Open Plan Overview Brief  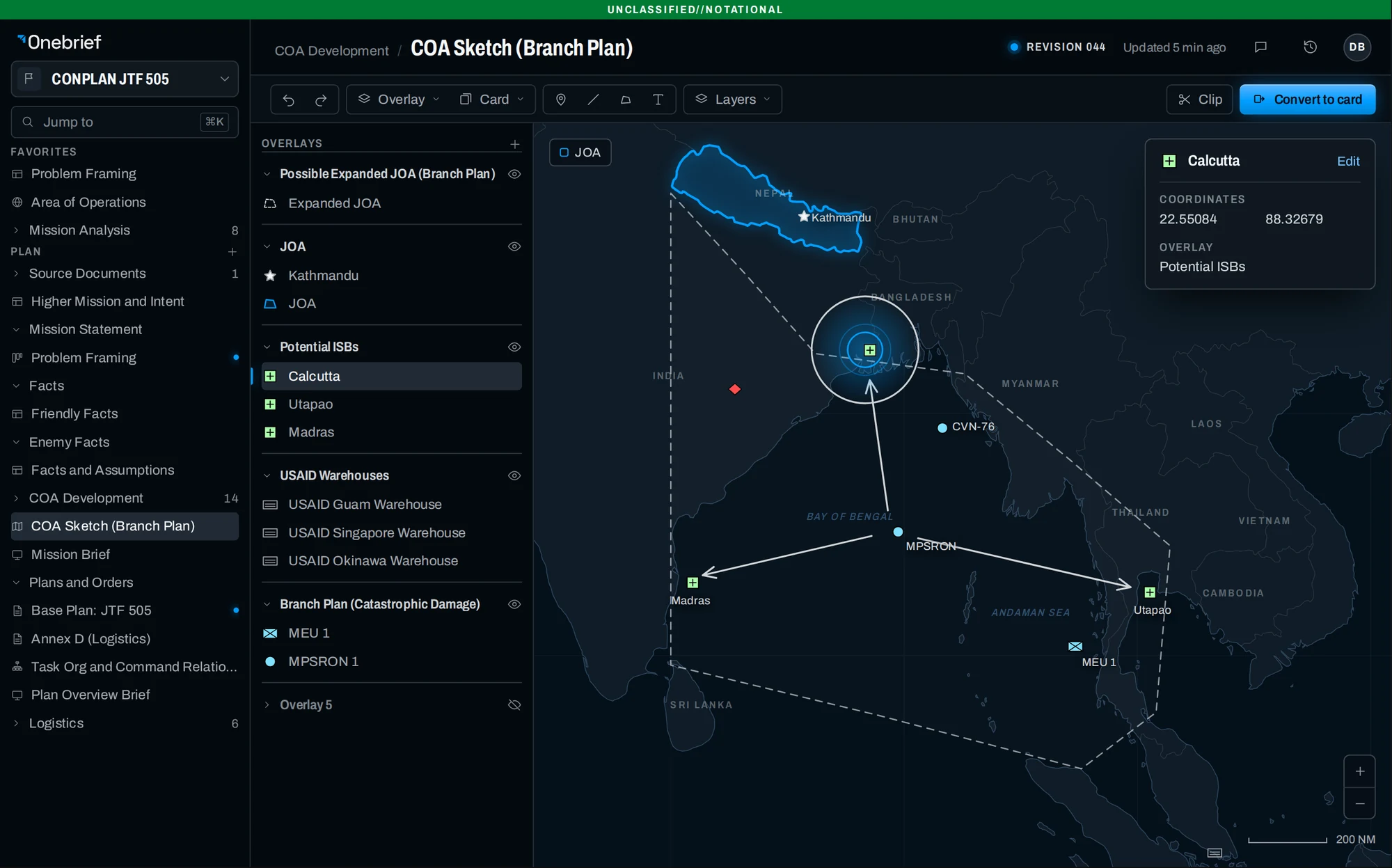point(125,695)
